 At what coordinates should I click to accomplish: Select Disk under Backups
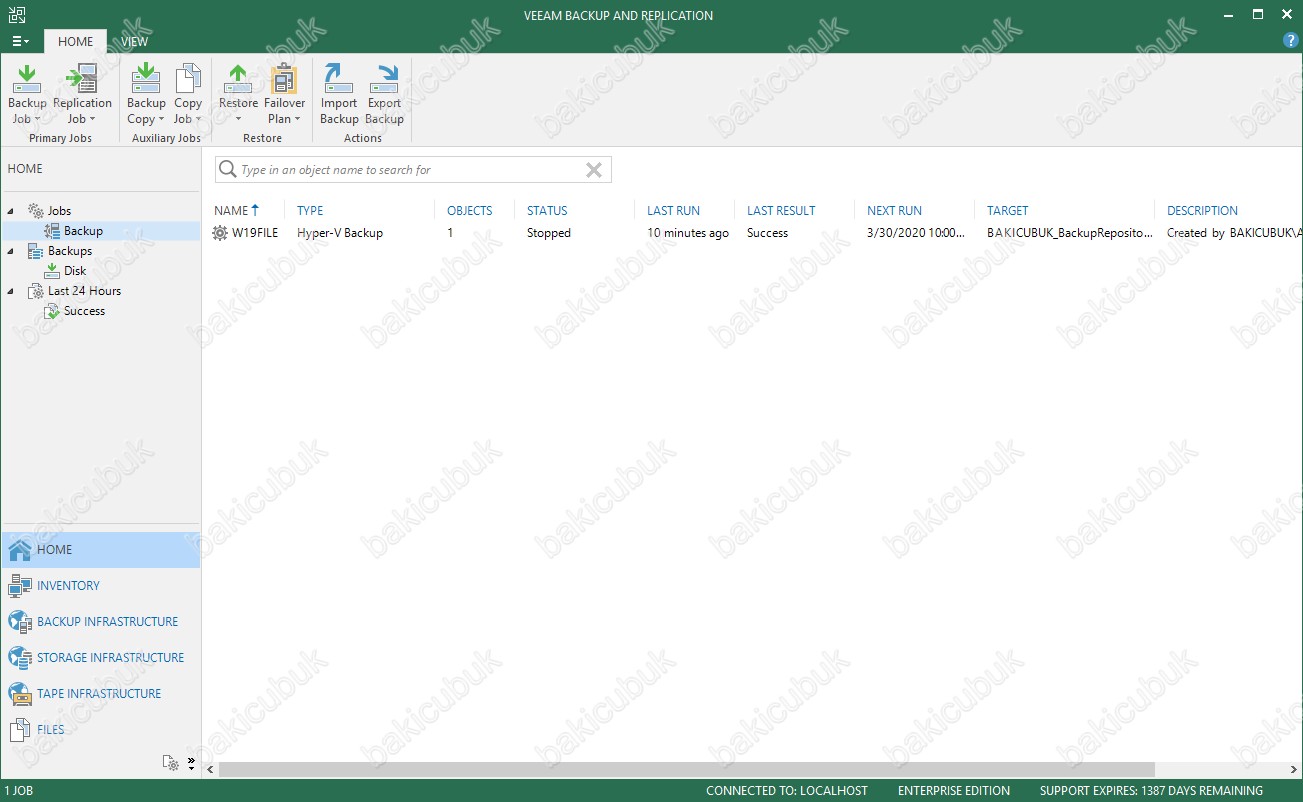coord(75,271)
